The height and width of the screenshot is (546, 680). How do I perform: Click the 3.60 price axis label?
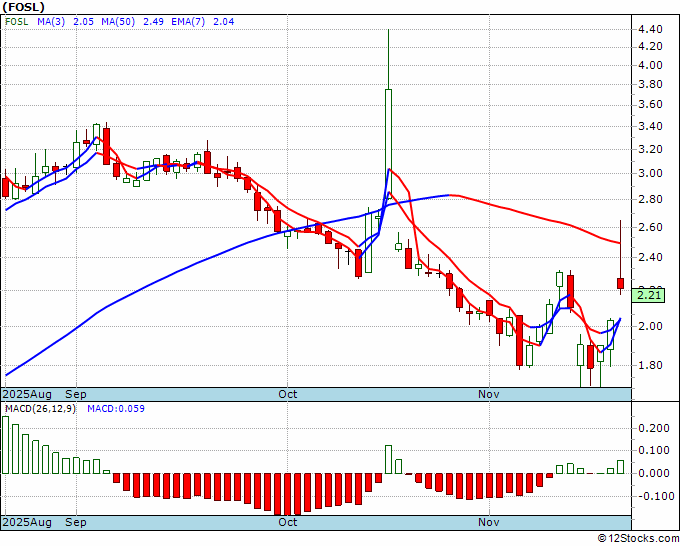[650, 105]
